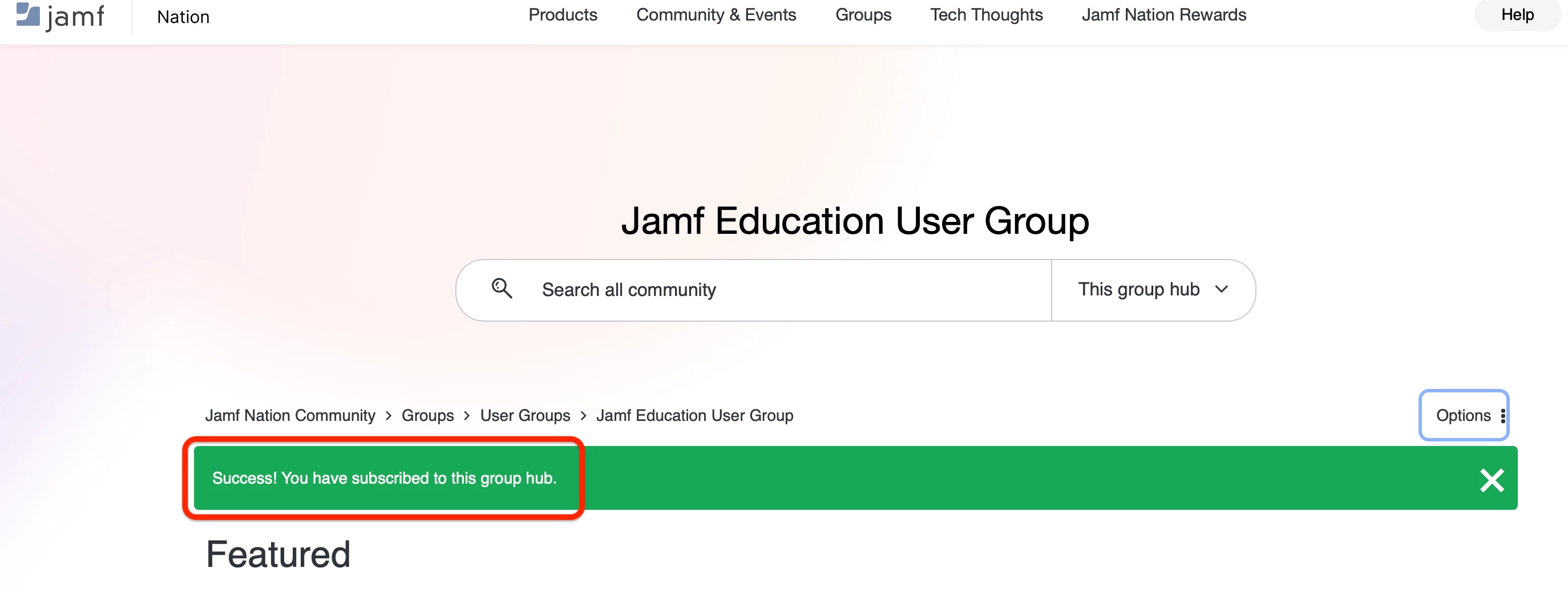Open the Tech Thoughts menu
This screenshot has height=592, width=1568.
[x=986, y=15]
